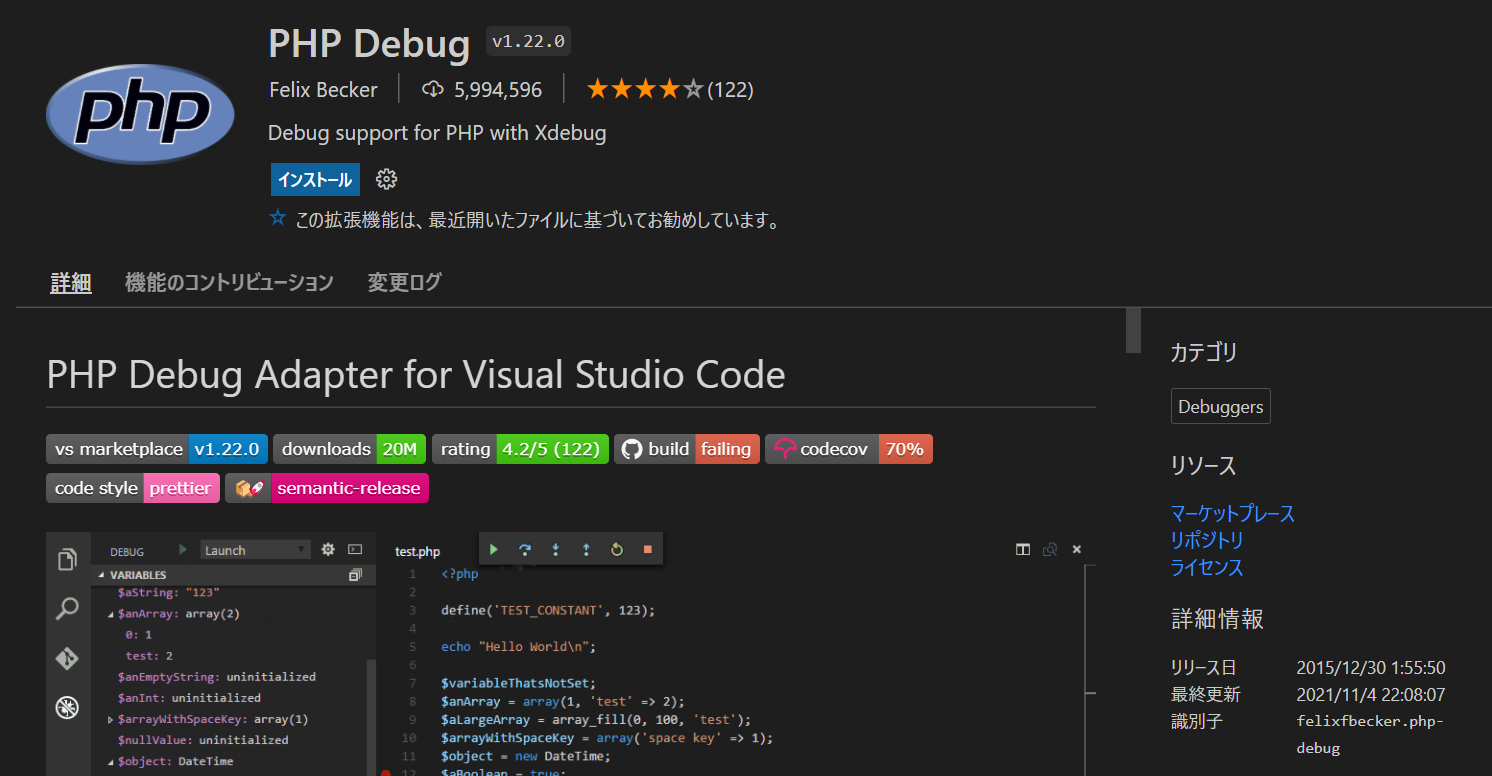Click the README debugger screenshot image
The image size is (1492, 776).
[x=572, y=654]
